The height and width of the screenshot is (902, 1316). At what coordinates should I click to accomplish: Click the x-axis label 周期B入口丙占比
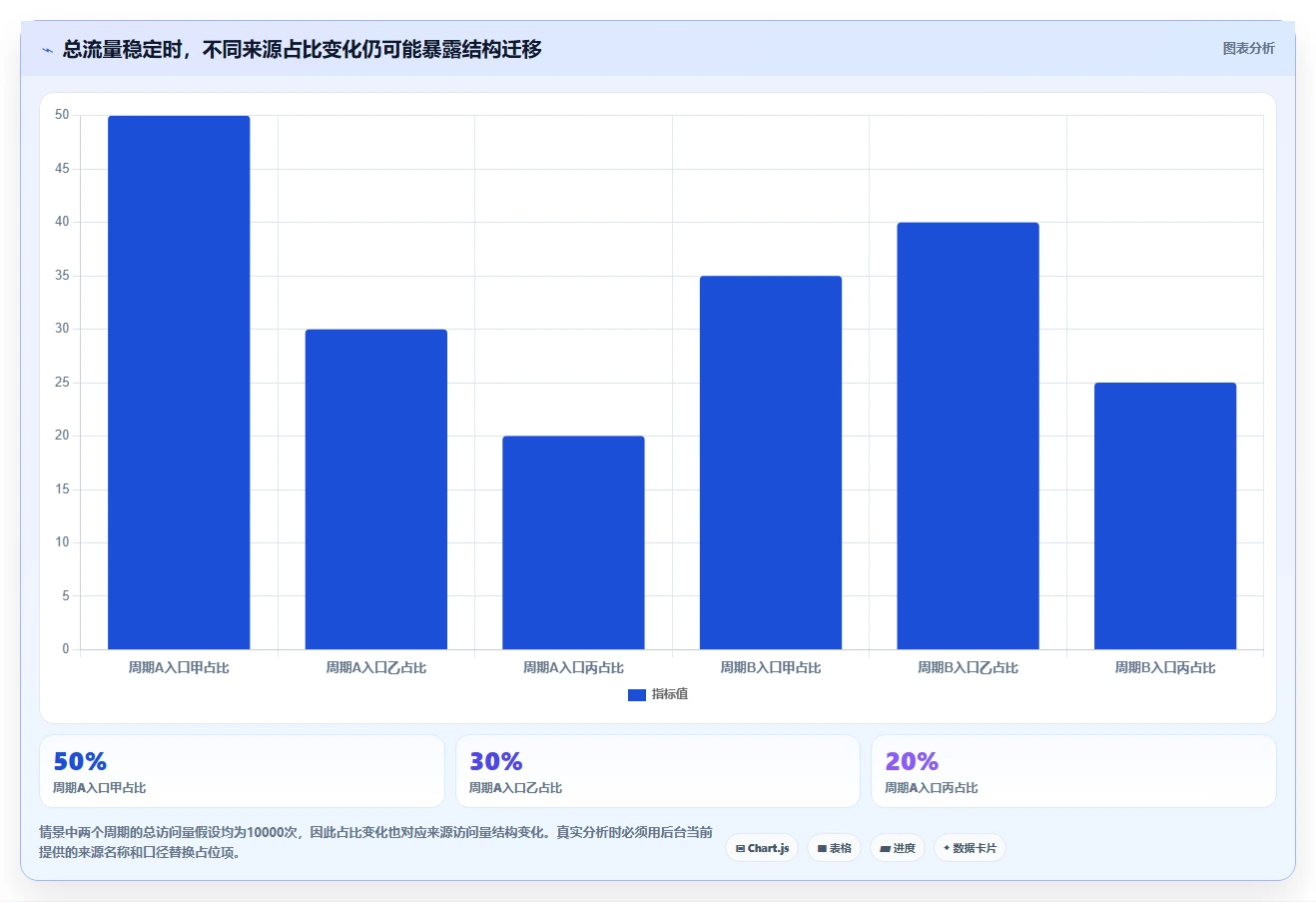(1165, 667)
